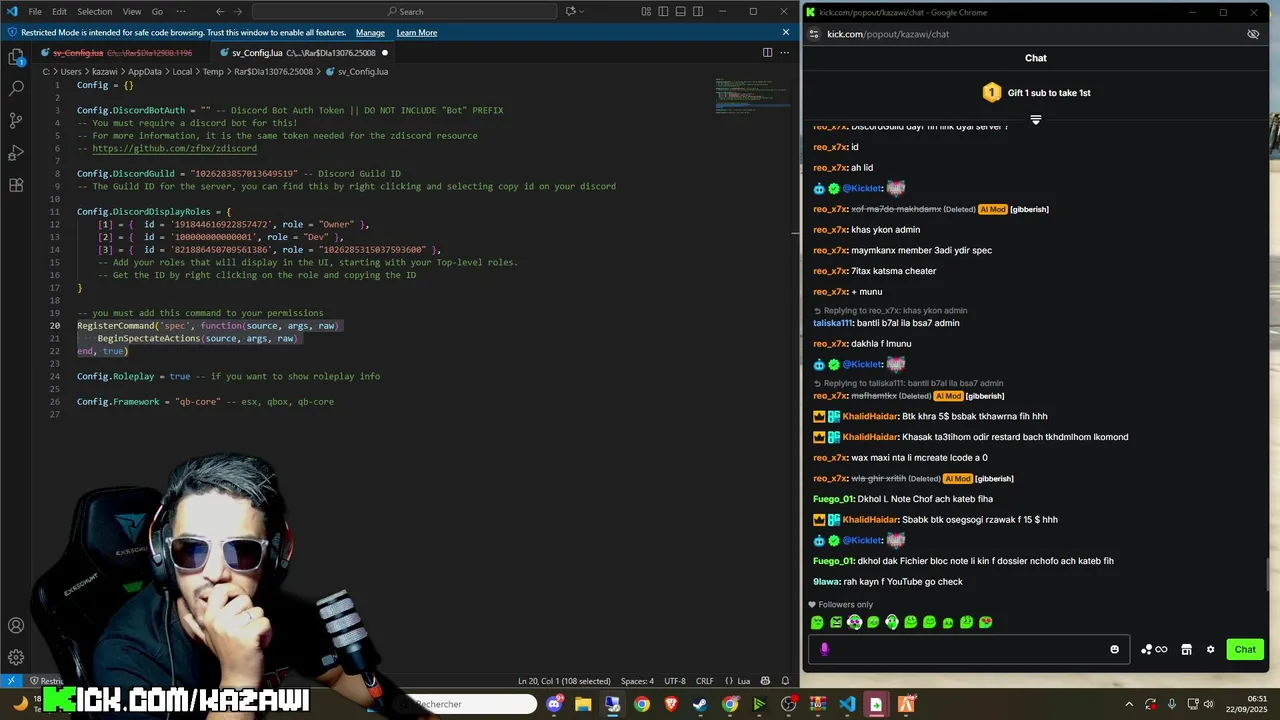Select language mode Lua
The image size is (1280, 720).
743,681
